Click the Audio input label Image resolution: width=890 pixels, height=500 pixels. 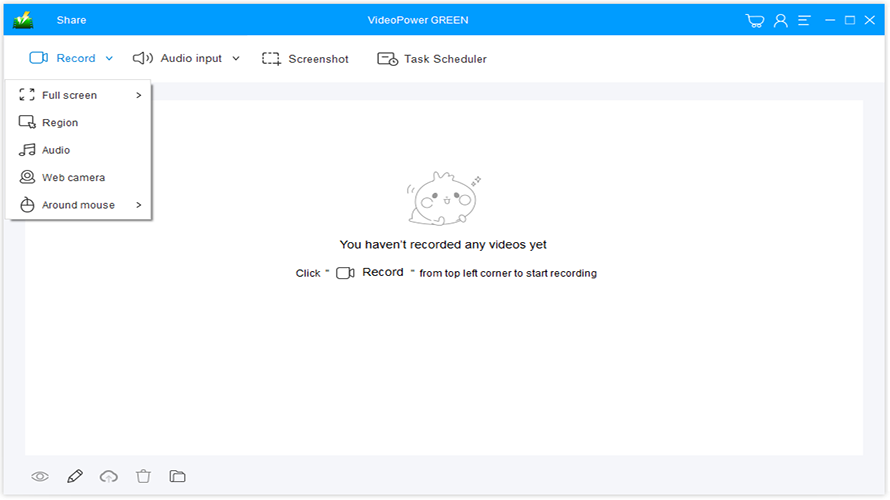[191, 58]
